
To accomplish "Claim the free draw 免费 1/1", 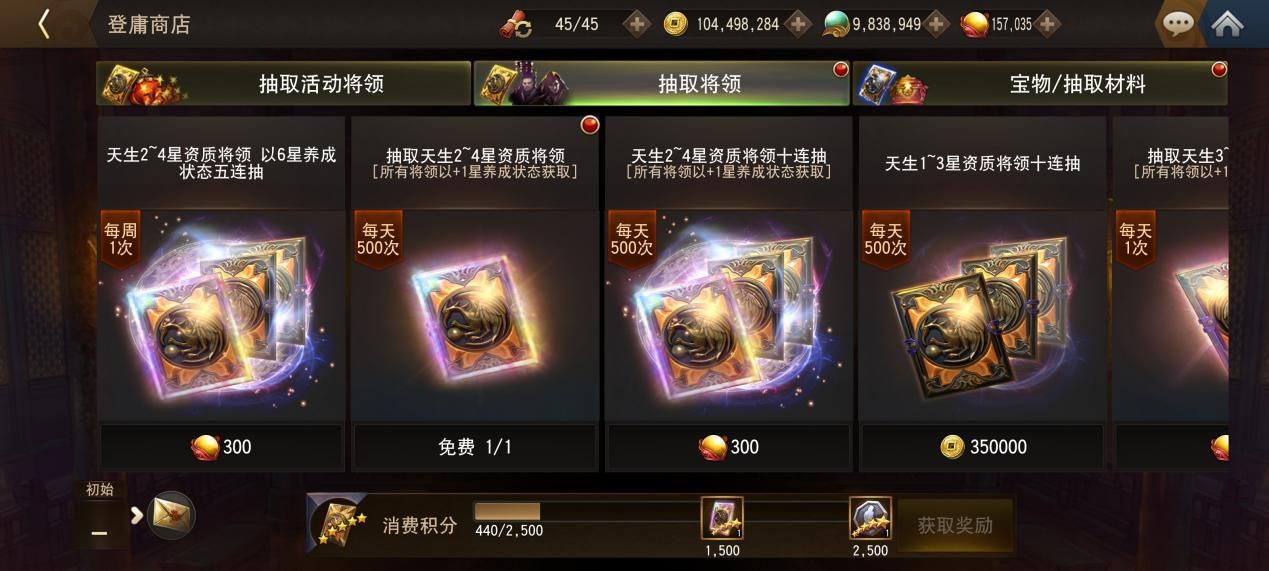I will tap(475, 447).
